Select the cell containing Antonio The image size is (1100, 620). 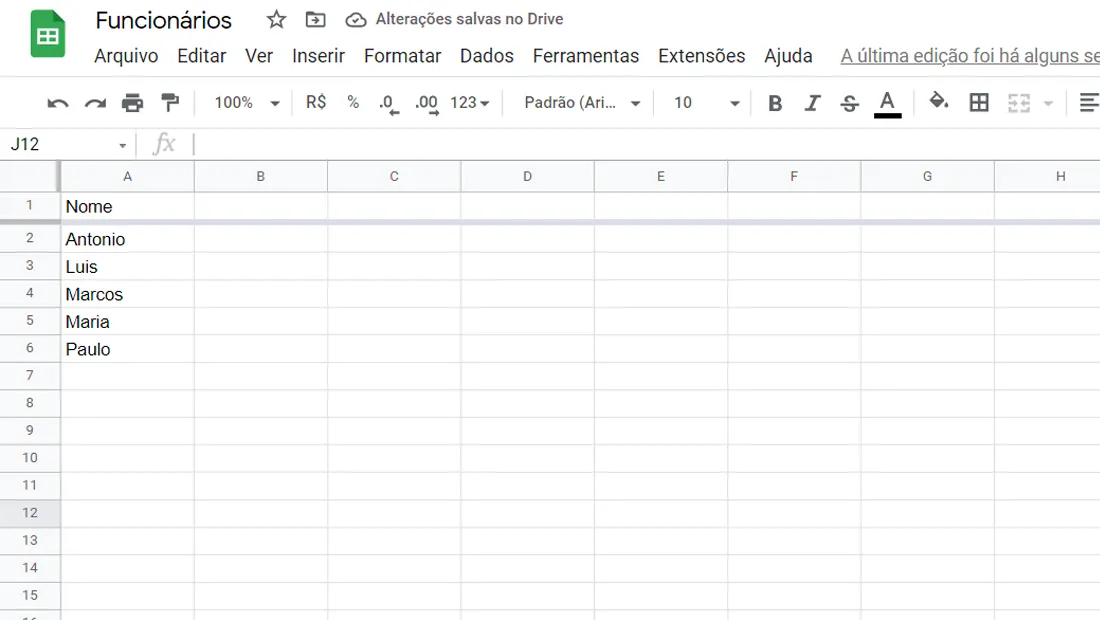(x=128, y=239)
